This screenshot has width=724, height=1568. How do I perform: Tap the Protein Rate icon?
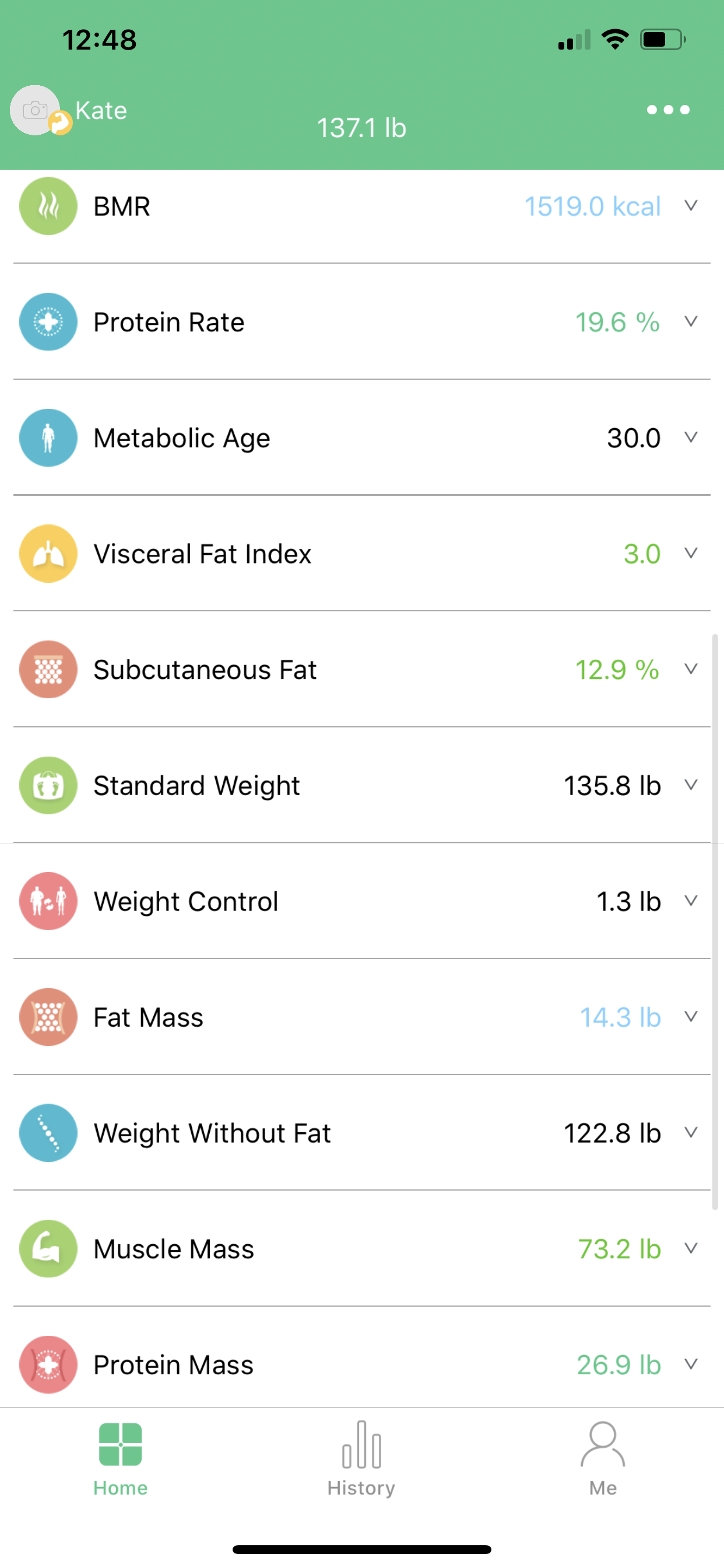[48, 321]
